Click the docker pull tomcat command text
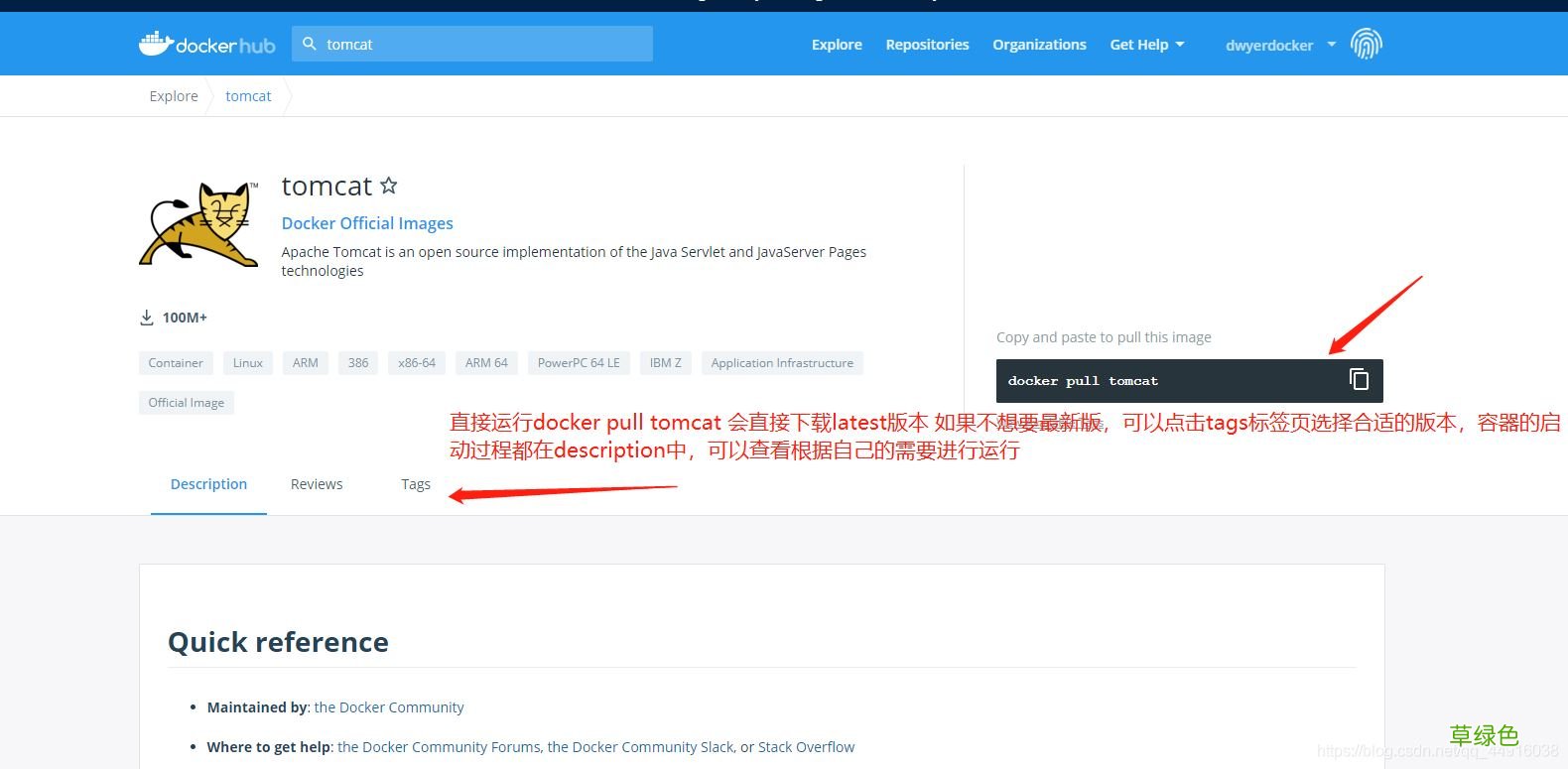The width and height of the screenshot is (1568, 769). (x=1083, y=381)
